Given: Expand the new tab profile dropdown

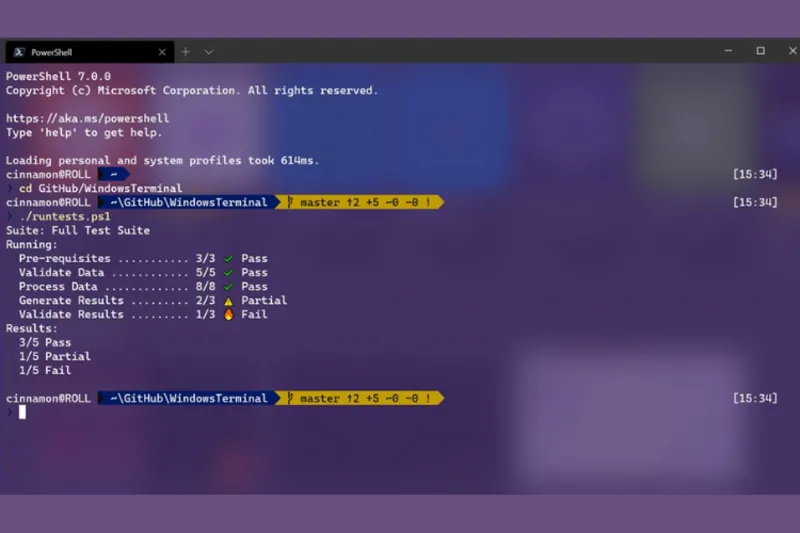Looking at the screenshot, I should (x=209, y=51).
